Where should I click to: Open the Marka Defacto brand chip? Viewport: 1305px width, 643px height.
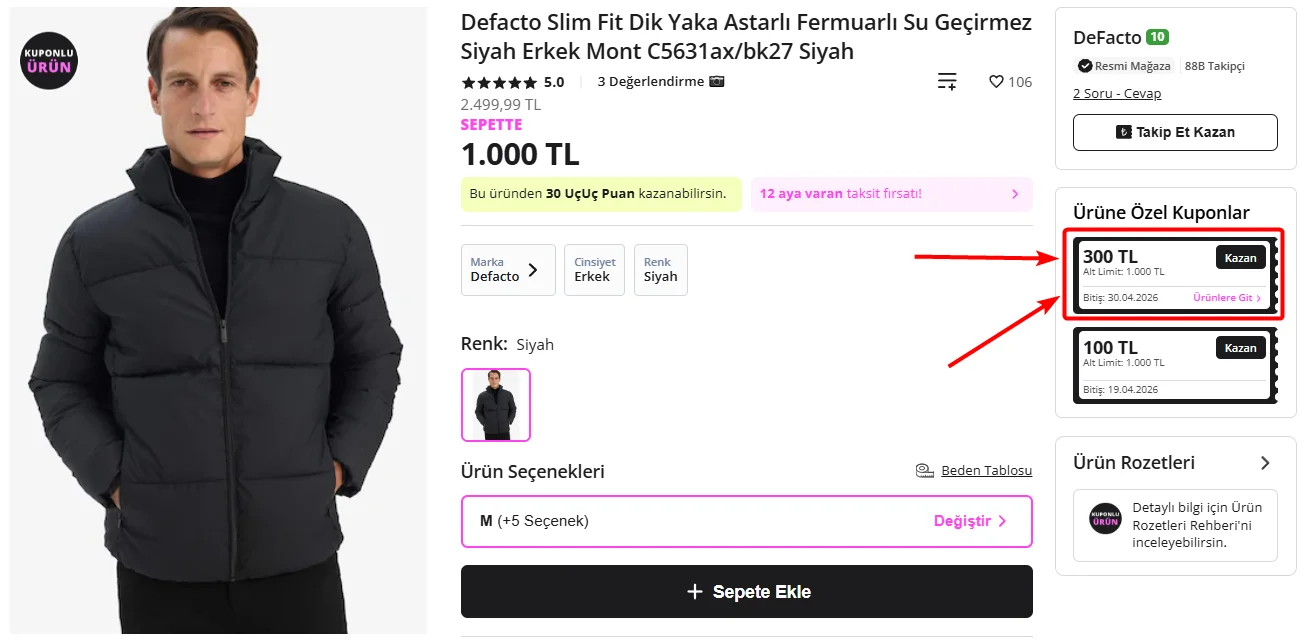[x=507, y=270]
